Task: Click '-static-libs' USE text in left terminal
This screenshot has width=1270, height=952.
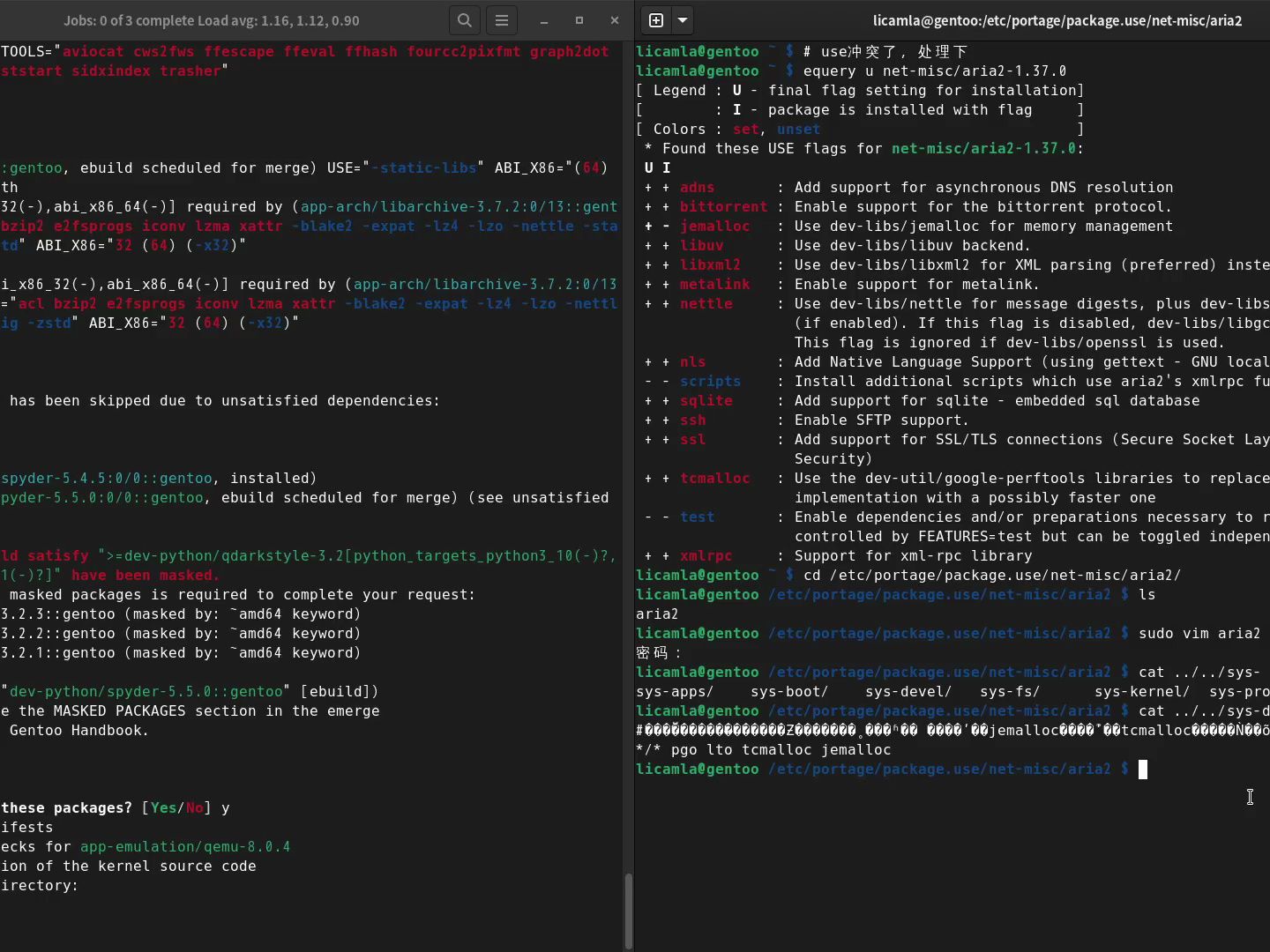Action: coord(423,167)
